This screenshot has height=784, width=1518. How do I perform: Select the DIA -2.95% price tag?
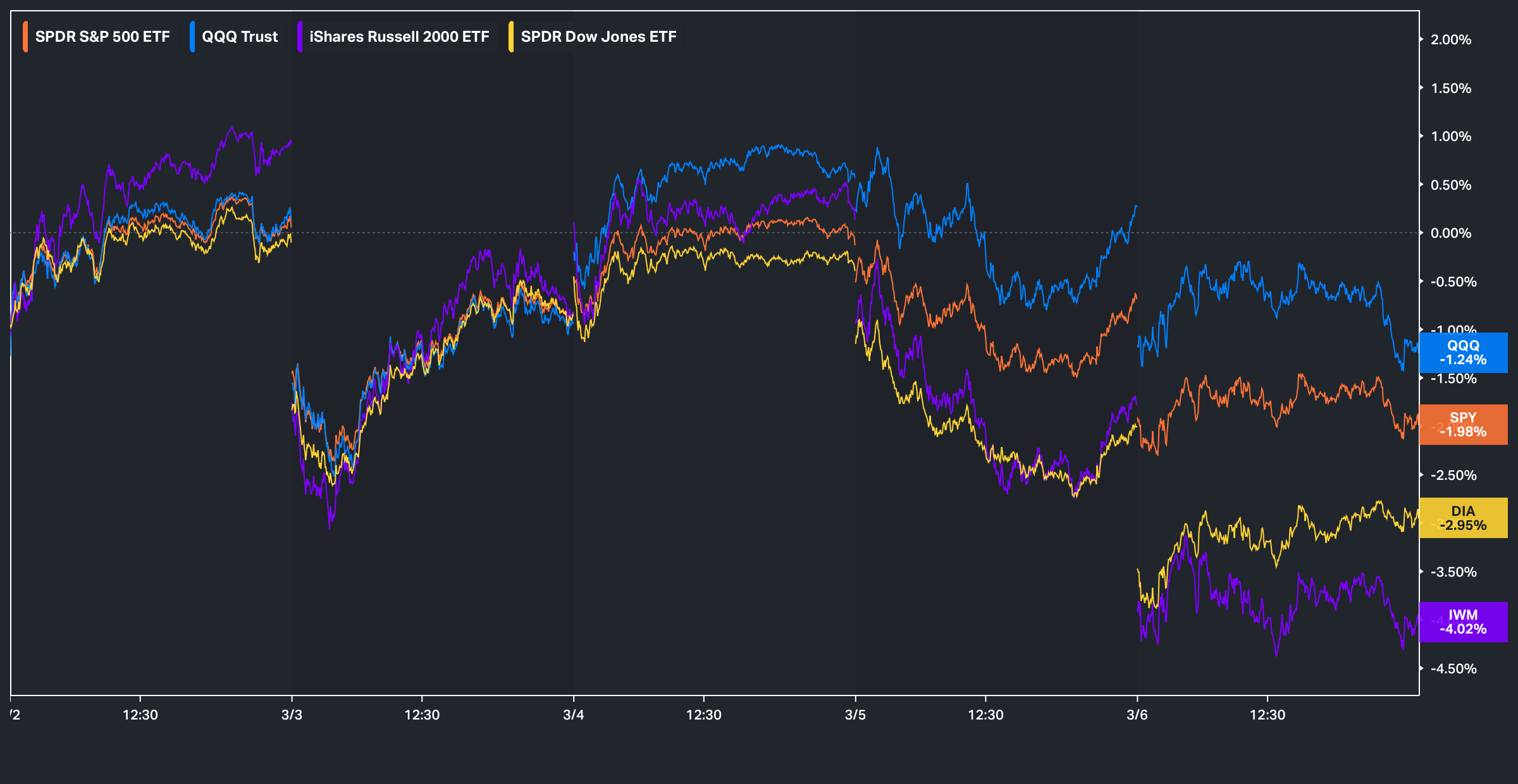(x=1463, y=518)
